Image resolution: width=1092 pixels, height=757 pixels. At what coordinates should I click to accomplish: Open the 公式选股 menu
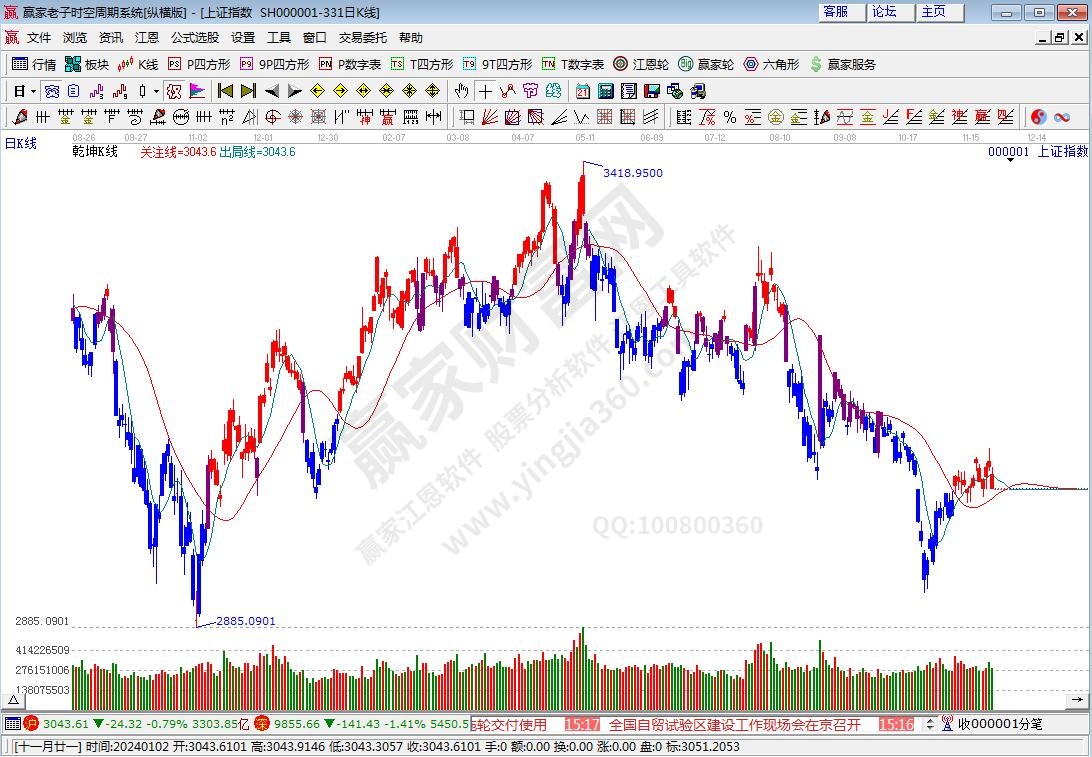(x=194, y=37)
